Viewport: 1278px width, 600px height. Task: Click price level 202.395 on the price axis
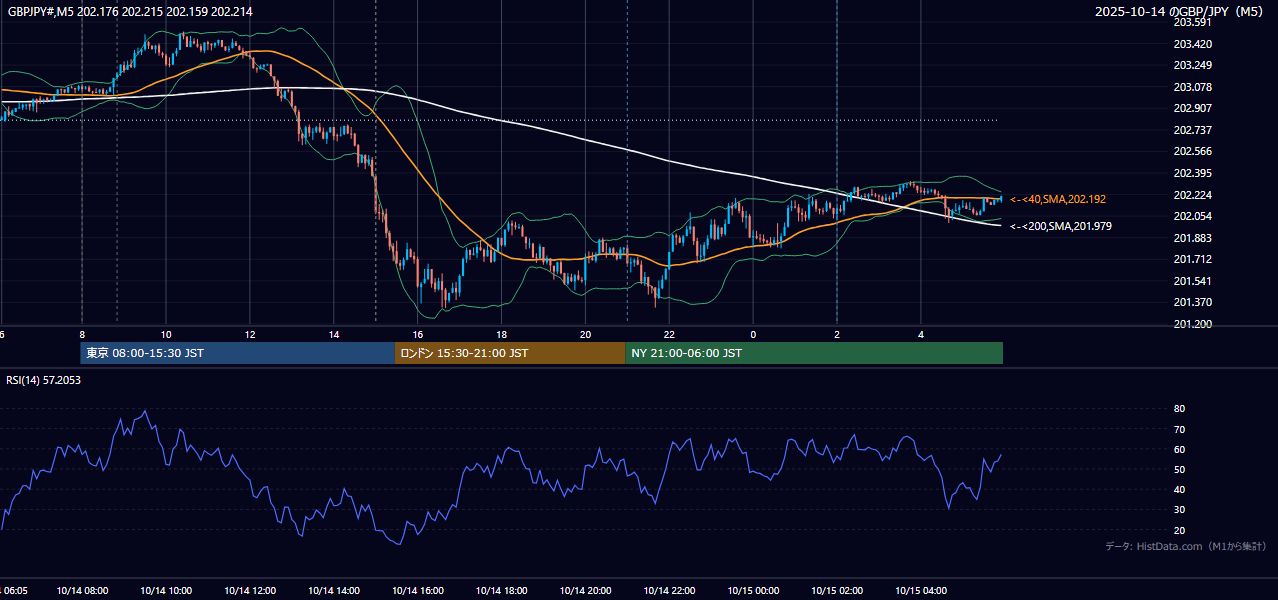pos(1192,173)
